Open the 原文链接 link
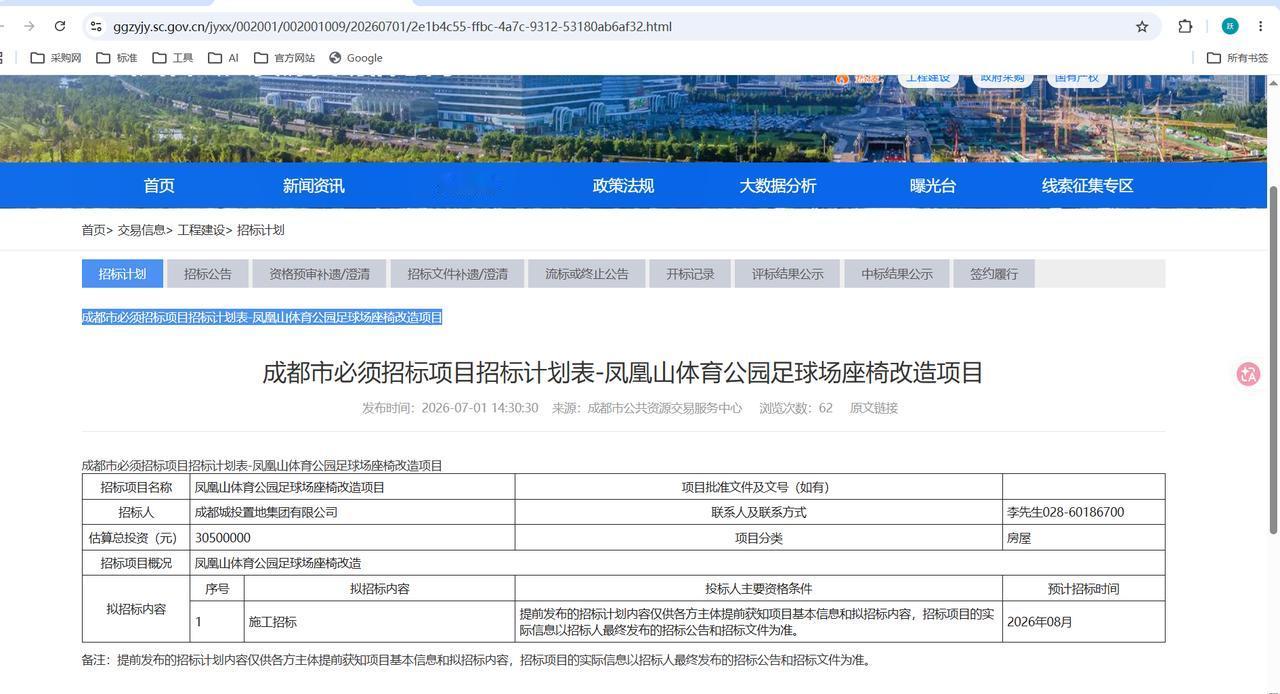 [874, 408]
